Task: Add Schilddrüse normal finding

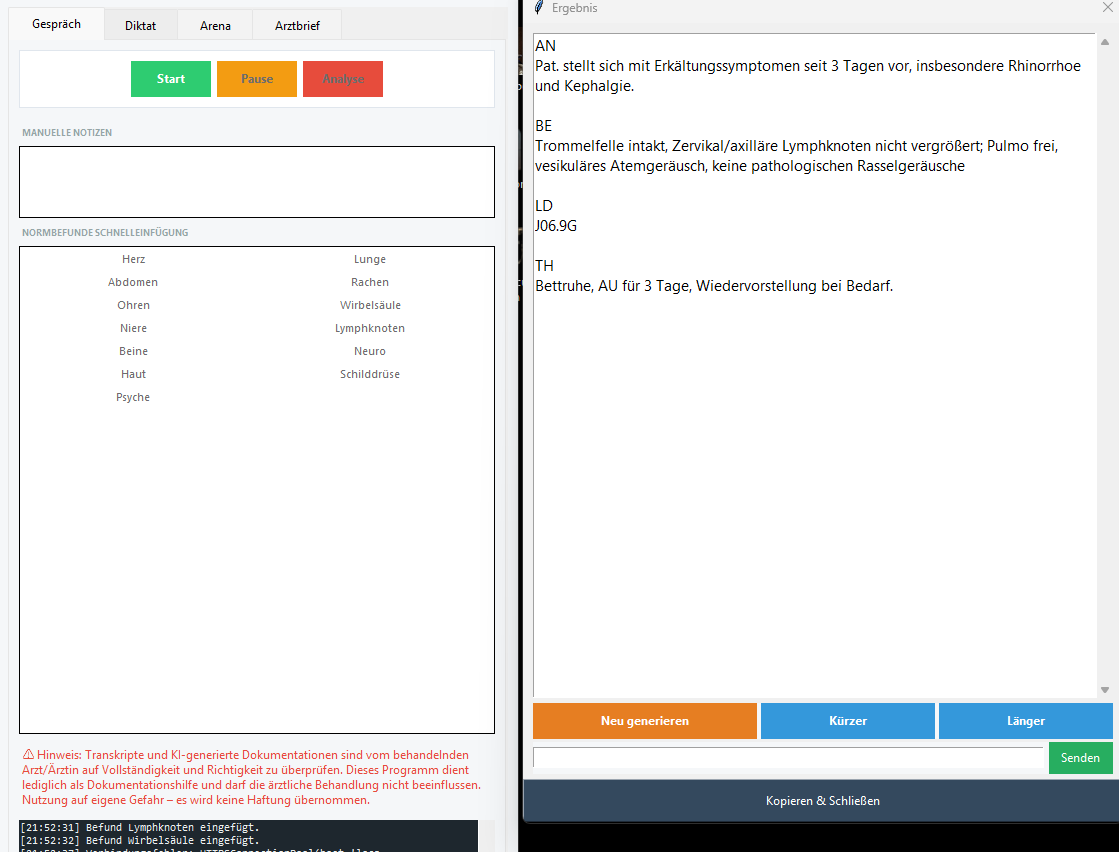Action: (369, 374)
